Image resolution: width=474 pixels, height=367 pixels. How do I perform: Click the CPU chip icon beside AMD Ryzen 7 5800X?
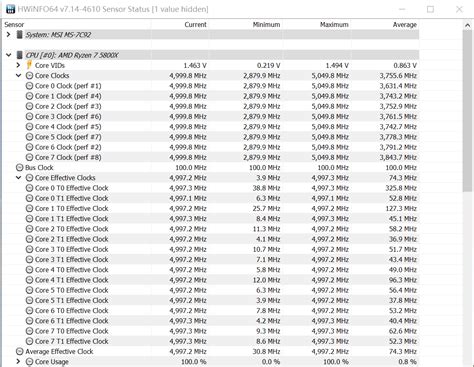coord(20,55)
